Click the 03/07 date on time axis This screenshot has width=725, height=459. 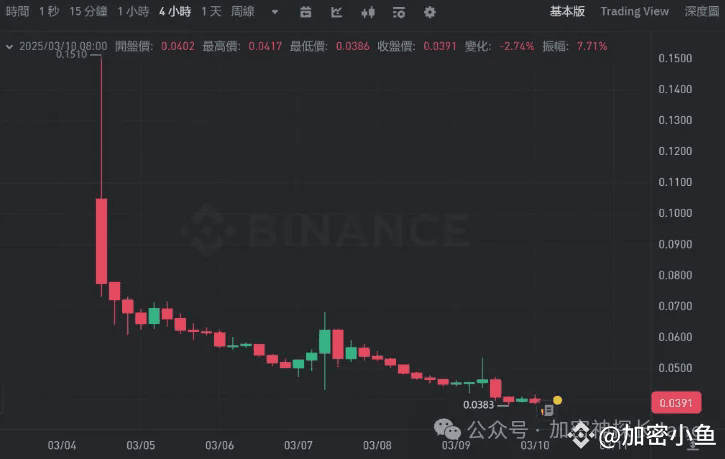pos(298,446)
